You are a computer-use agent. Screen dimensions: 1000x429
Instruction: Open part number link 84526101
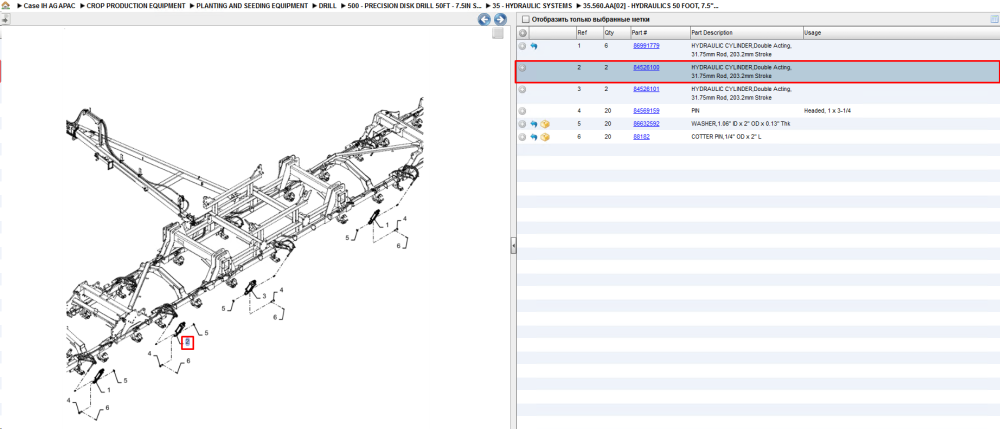coord(645,89)
